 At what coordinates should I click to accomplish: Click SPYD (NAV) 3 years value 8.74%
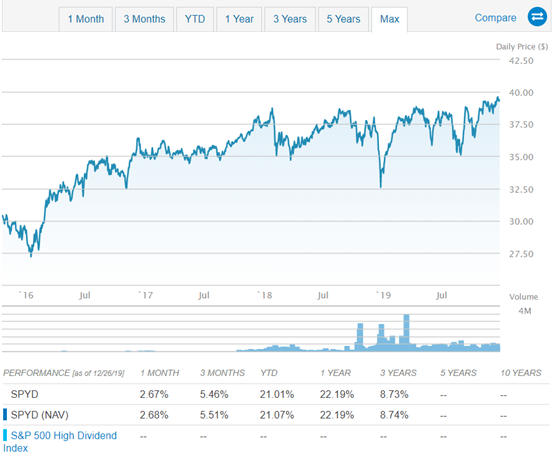tap(394, 415)
